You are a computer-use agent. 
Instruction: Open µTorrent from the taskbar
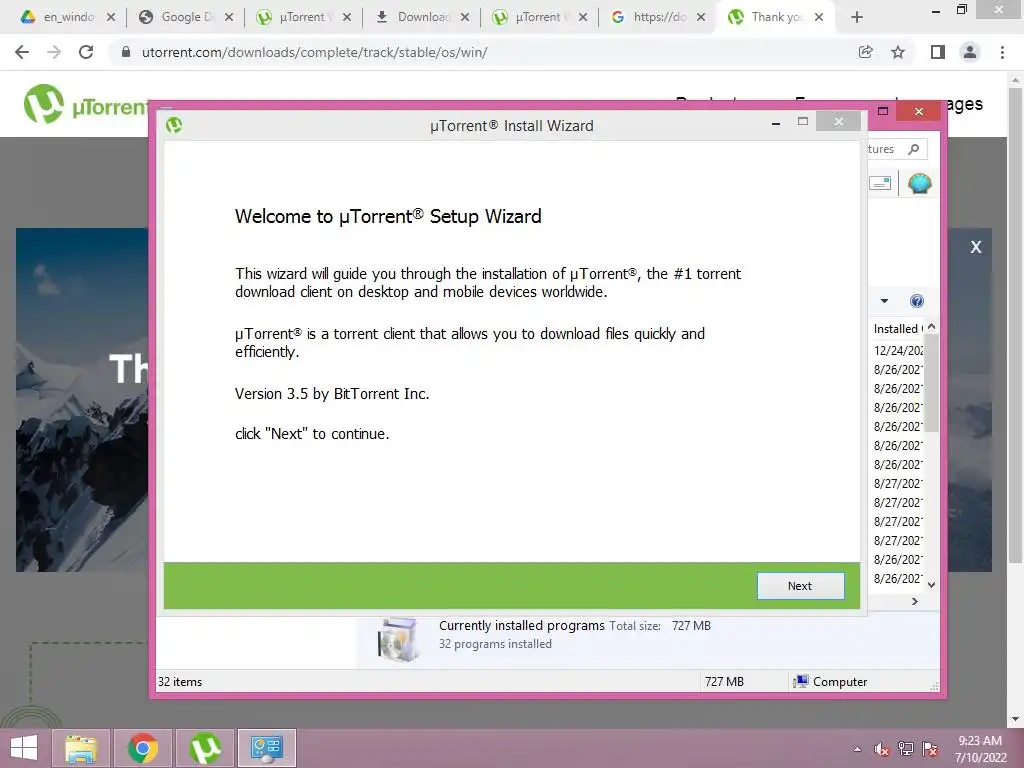coord(205,748)
